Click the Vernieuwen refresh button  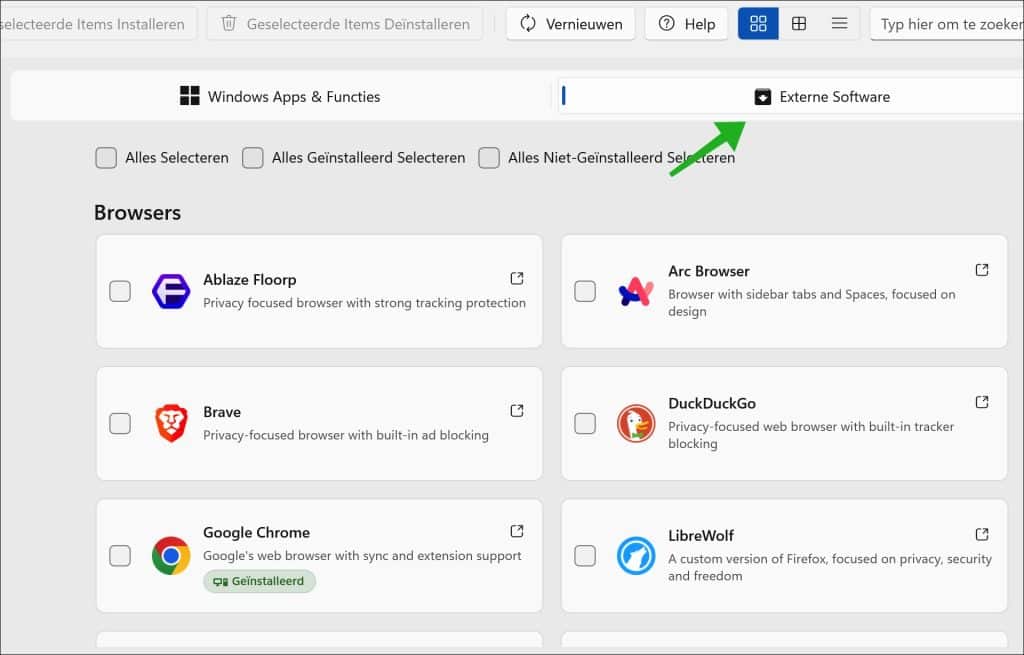570,24
